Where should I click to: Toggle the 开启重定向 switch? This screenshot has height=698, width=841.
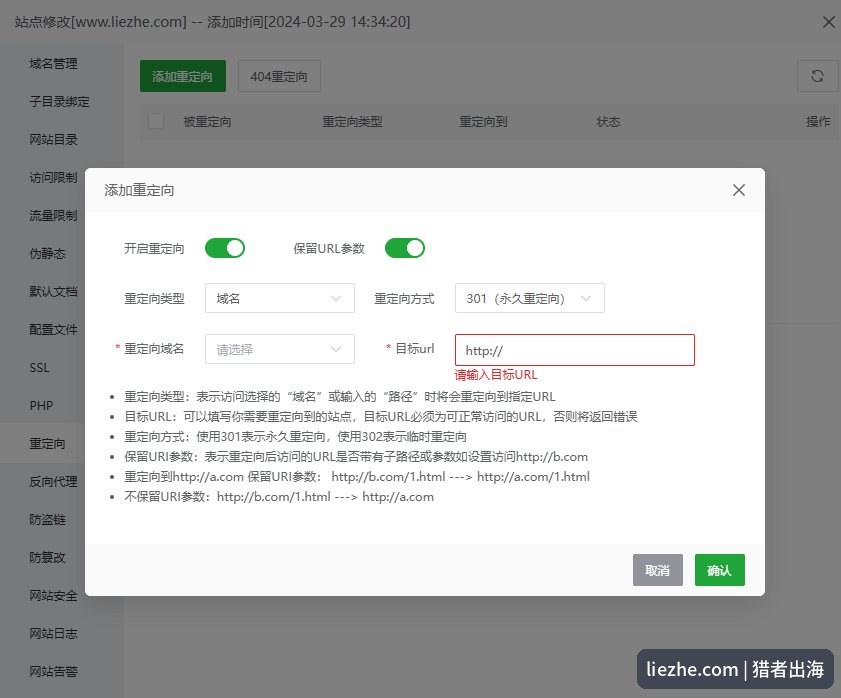click(225, 248)
